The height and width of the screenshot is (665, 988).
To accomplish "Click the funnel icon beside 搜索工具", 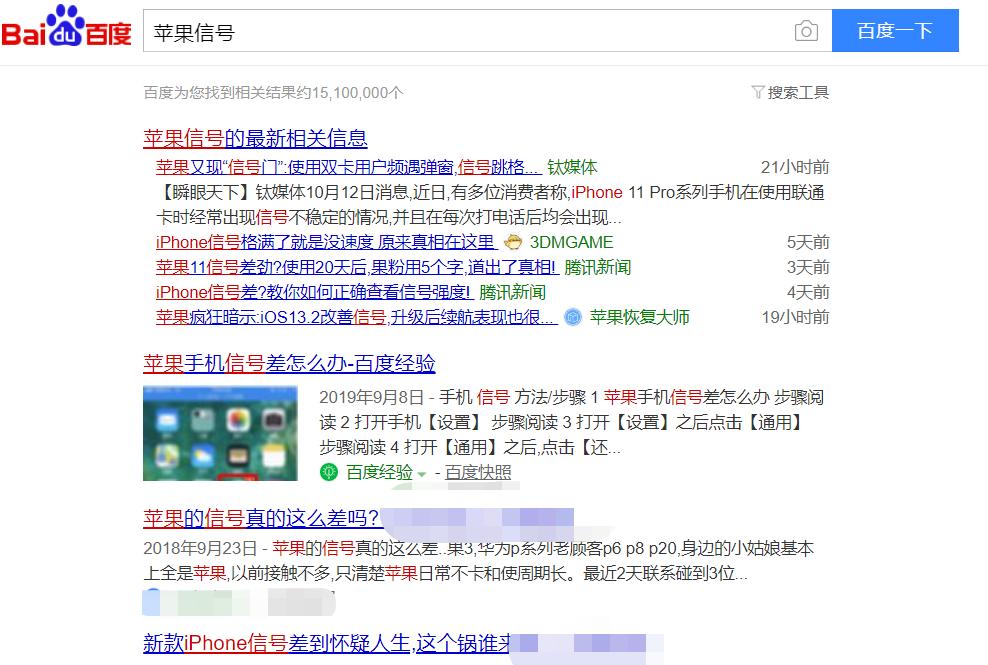I will coord(757,91).
